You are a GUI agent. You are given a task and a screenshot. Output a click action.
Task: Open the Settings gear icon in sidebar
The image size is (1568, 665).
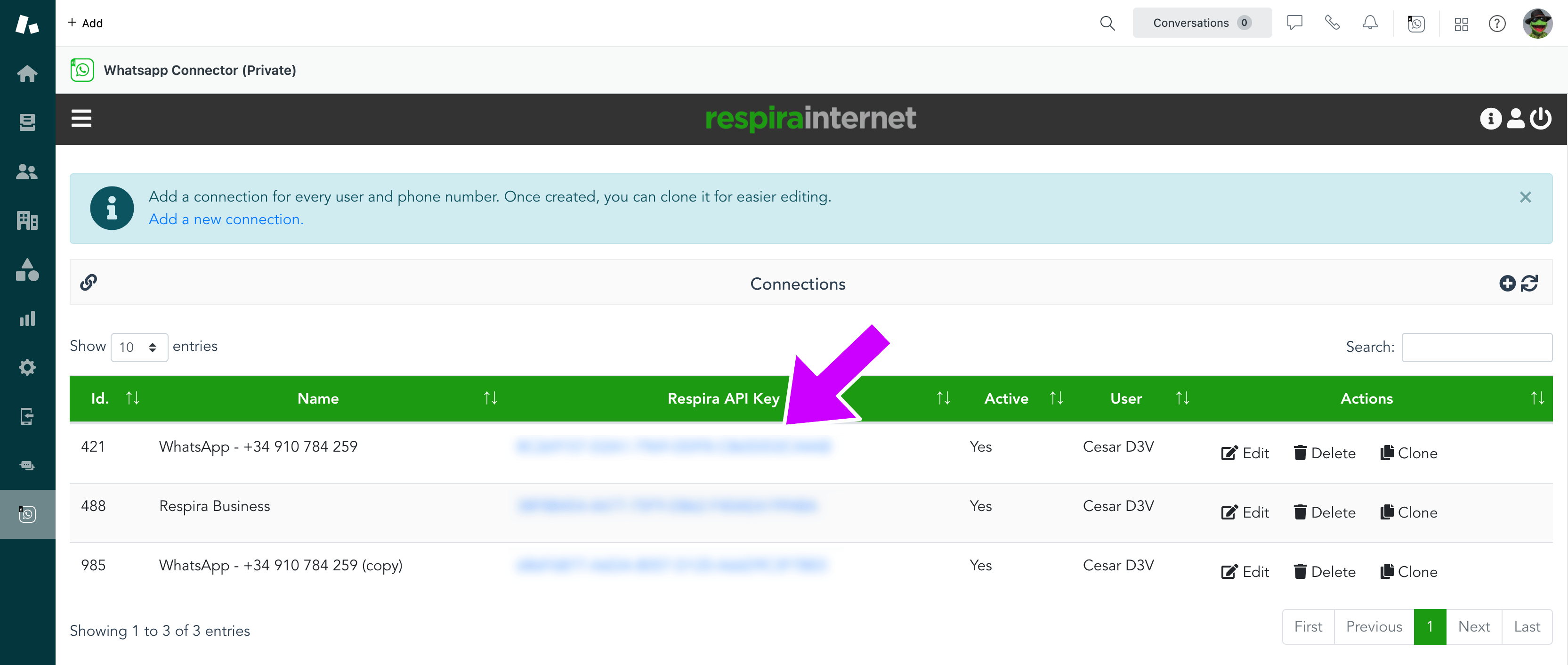coord(27,367)
